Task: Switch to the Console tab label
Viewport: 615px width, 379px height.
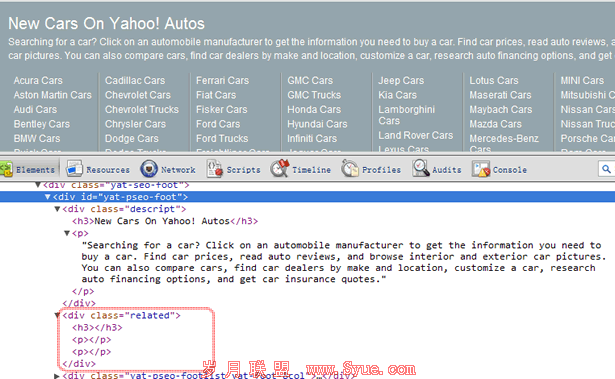Action: [509, 170]
